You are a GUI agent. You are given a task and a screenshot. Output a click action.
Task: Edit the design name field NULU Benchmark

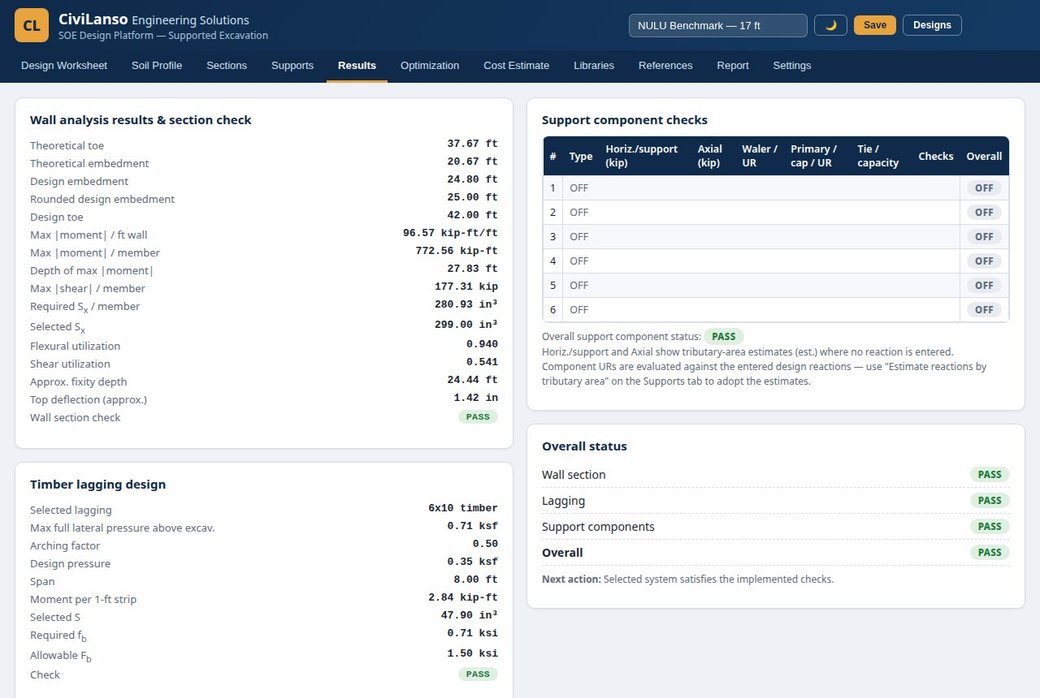pyautogui.click(x=718, y=25)
